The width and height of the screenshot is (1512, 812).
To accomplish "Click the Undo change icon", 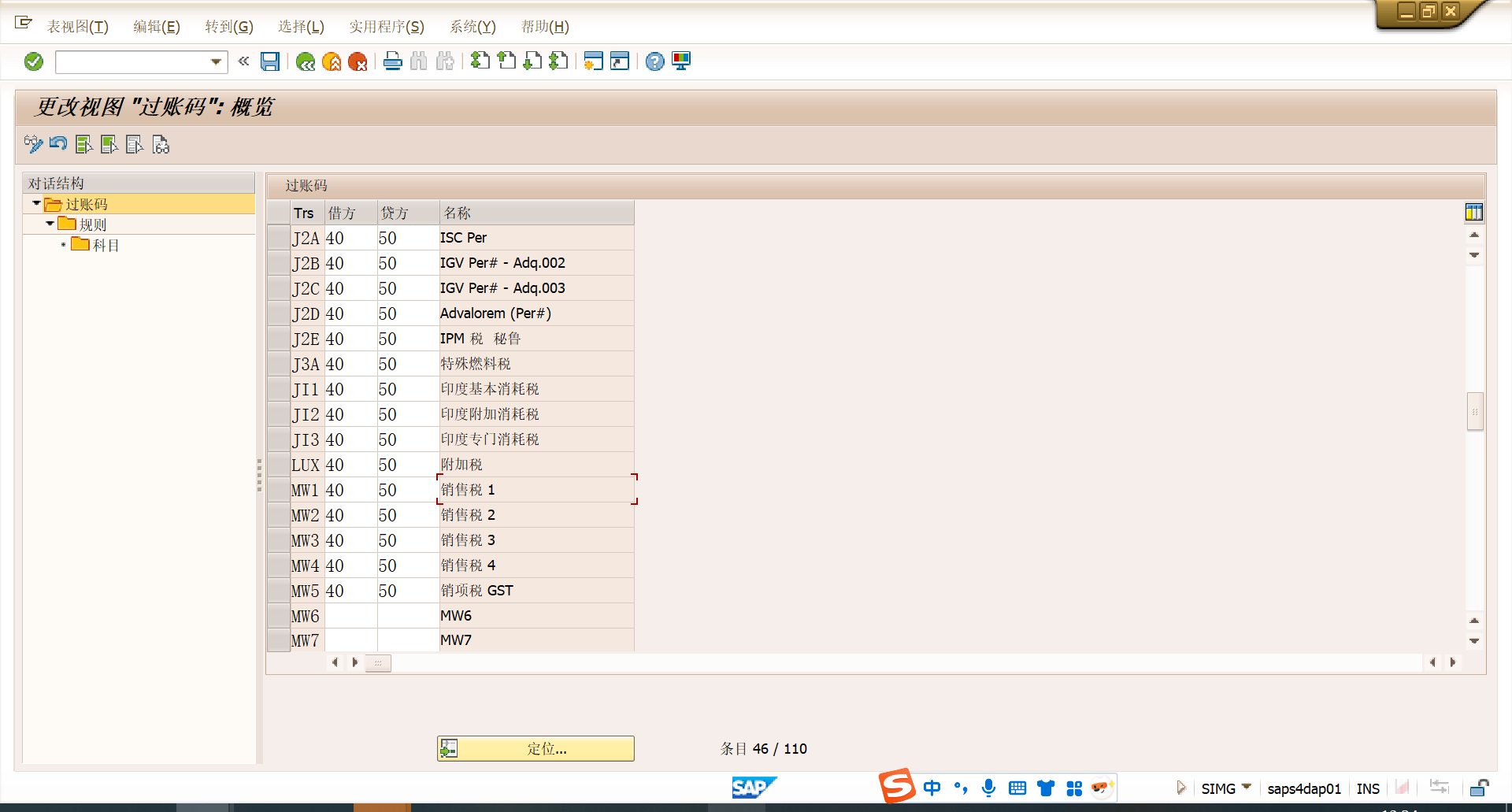I will [x=58, y=144].
